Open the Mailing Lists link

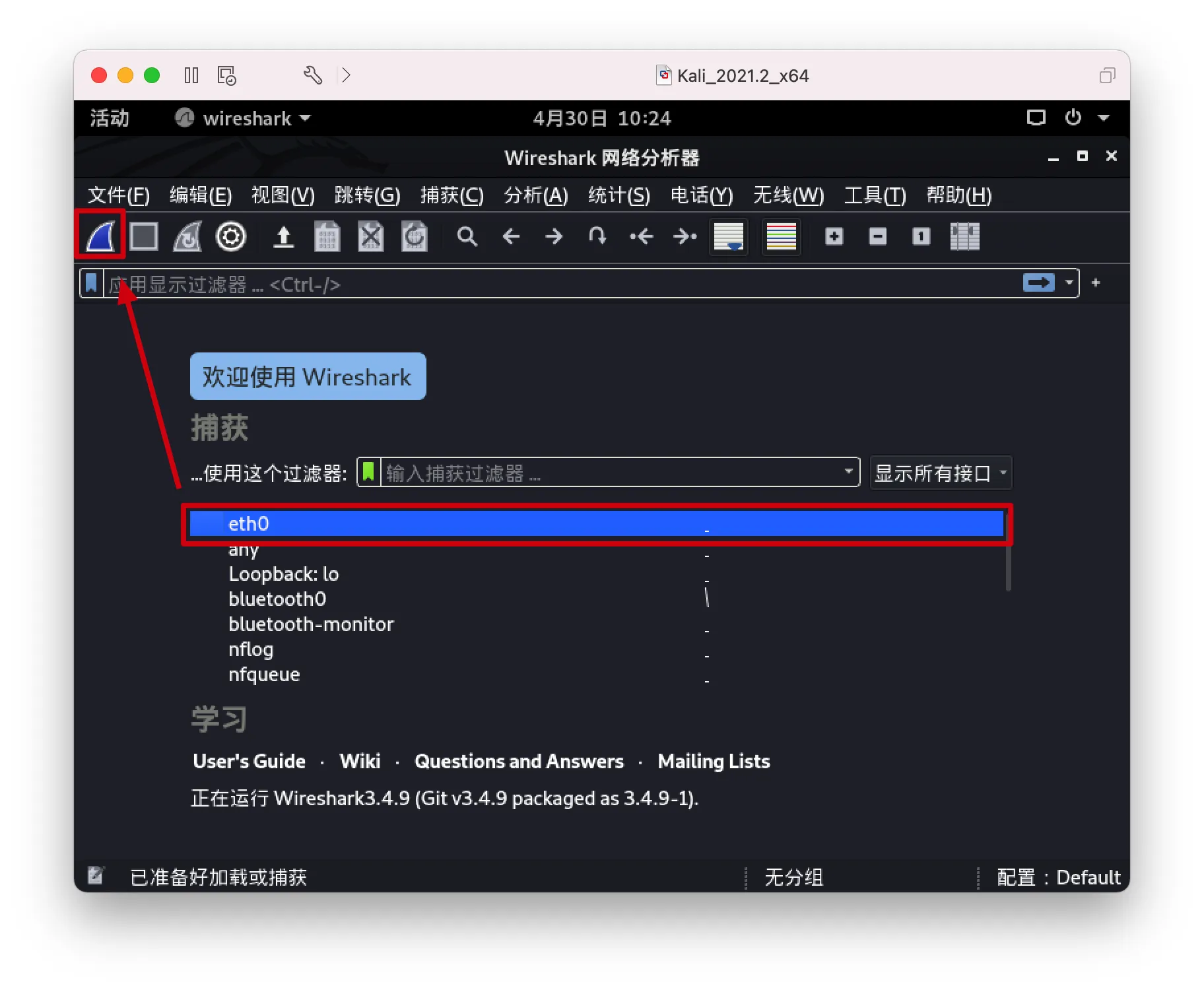(x=714, y=762)
